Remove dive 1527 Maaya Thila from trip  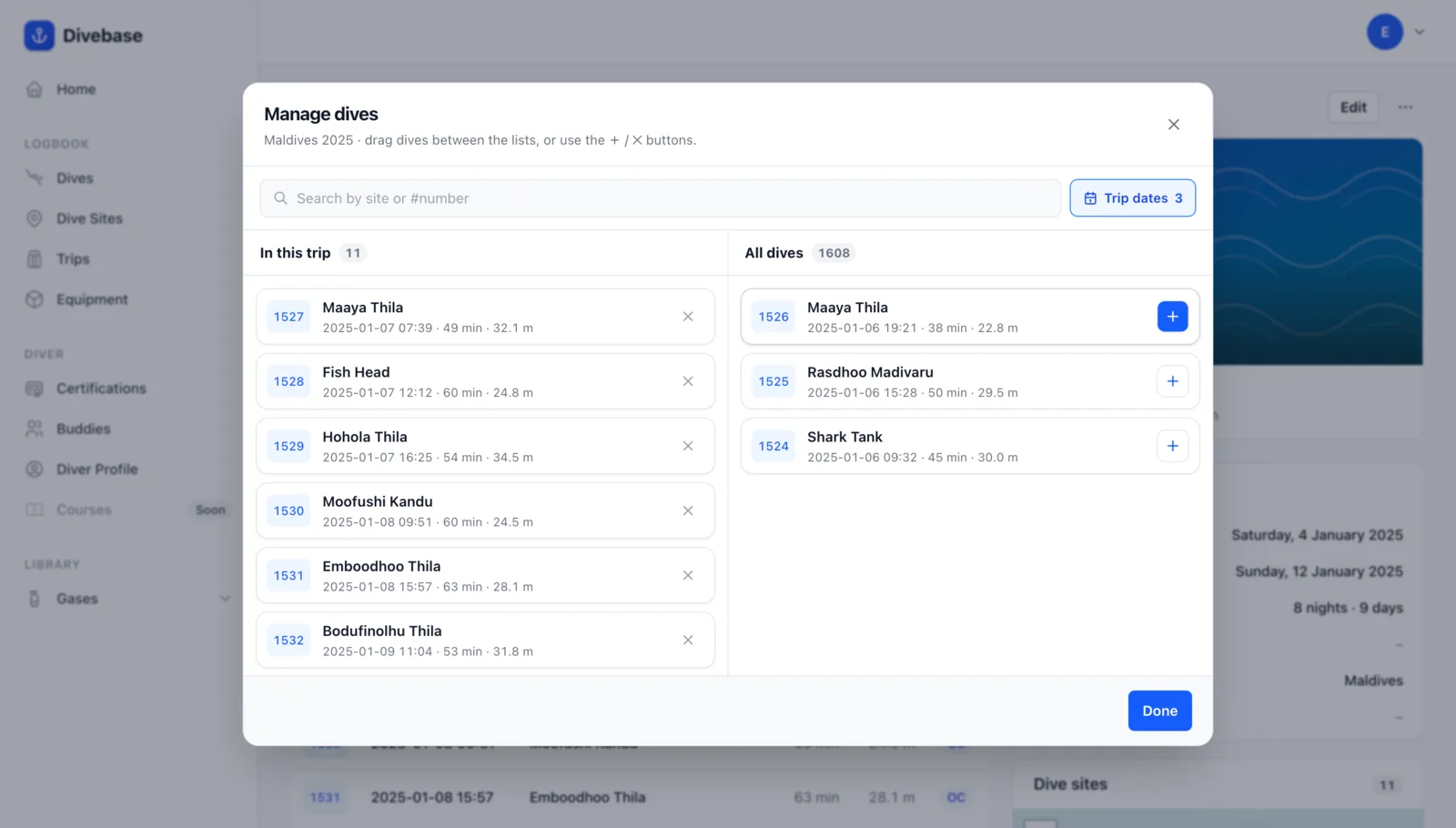pyautogui.click(x=688, y=317)
